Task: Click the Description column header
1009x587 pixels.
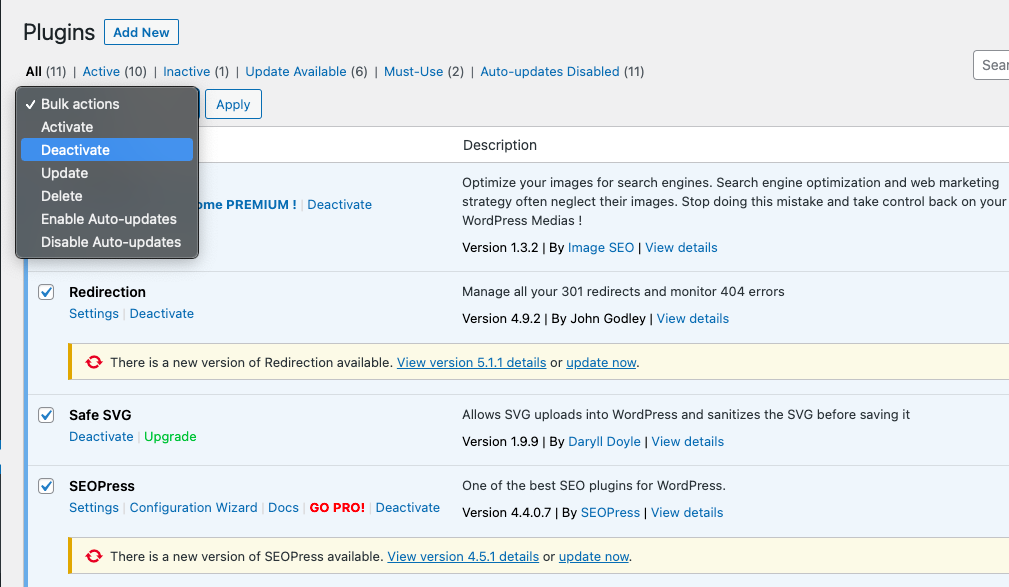Action: tap(500, 145)
